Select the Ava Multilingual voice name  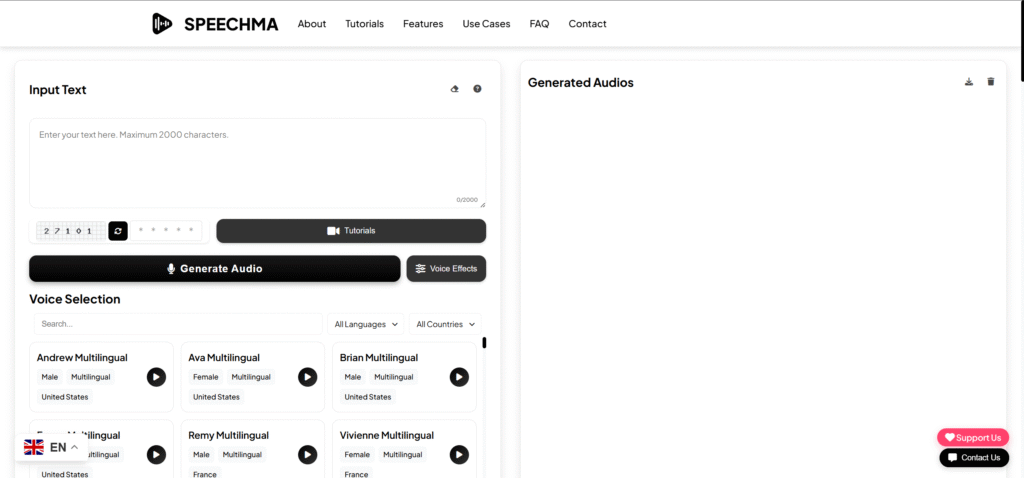pyautogui.click(x=224, y=358)
